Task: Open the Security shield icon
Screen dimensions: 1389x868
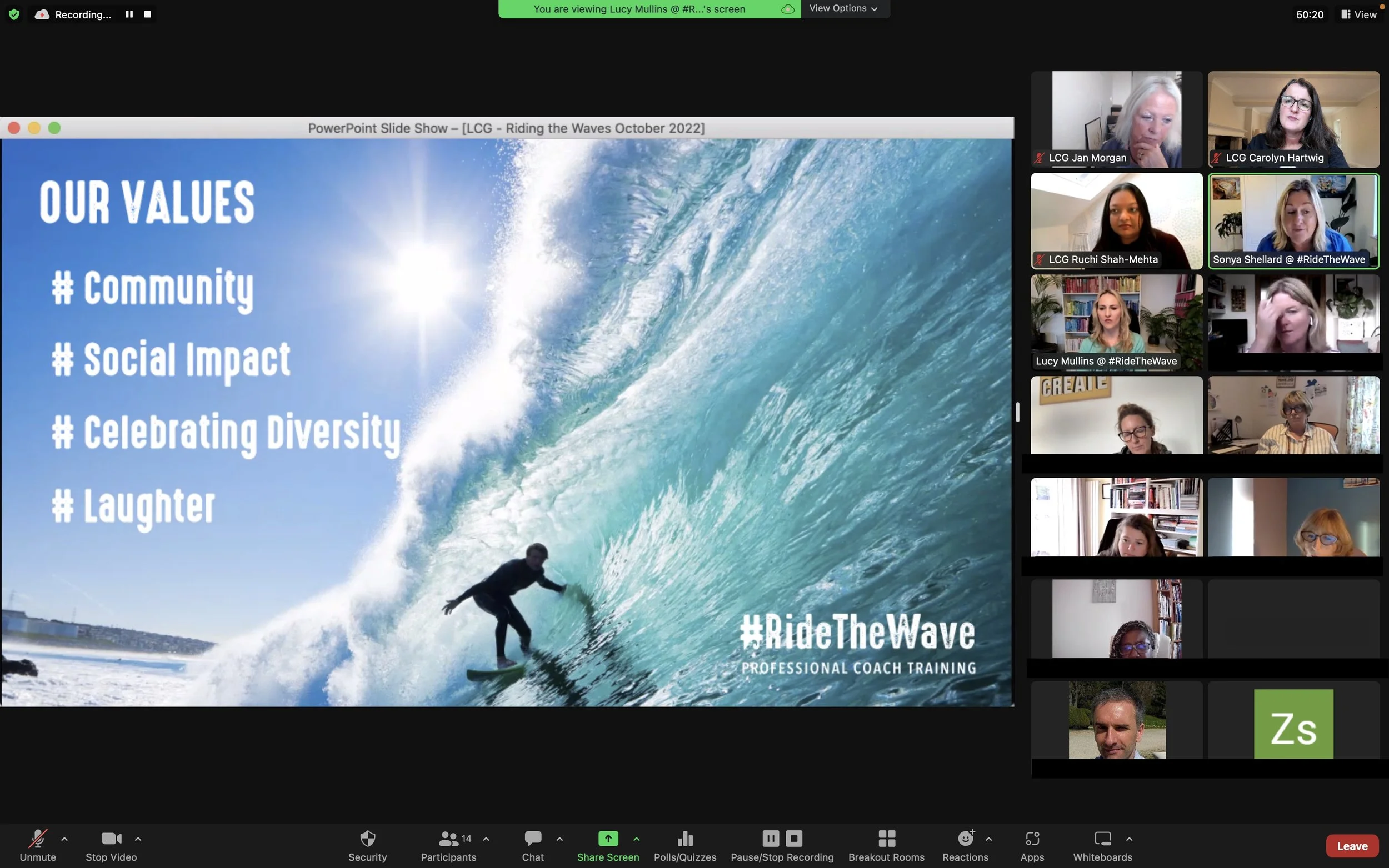Action: tap(367, 839)
